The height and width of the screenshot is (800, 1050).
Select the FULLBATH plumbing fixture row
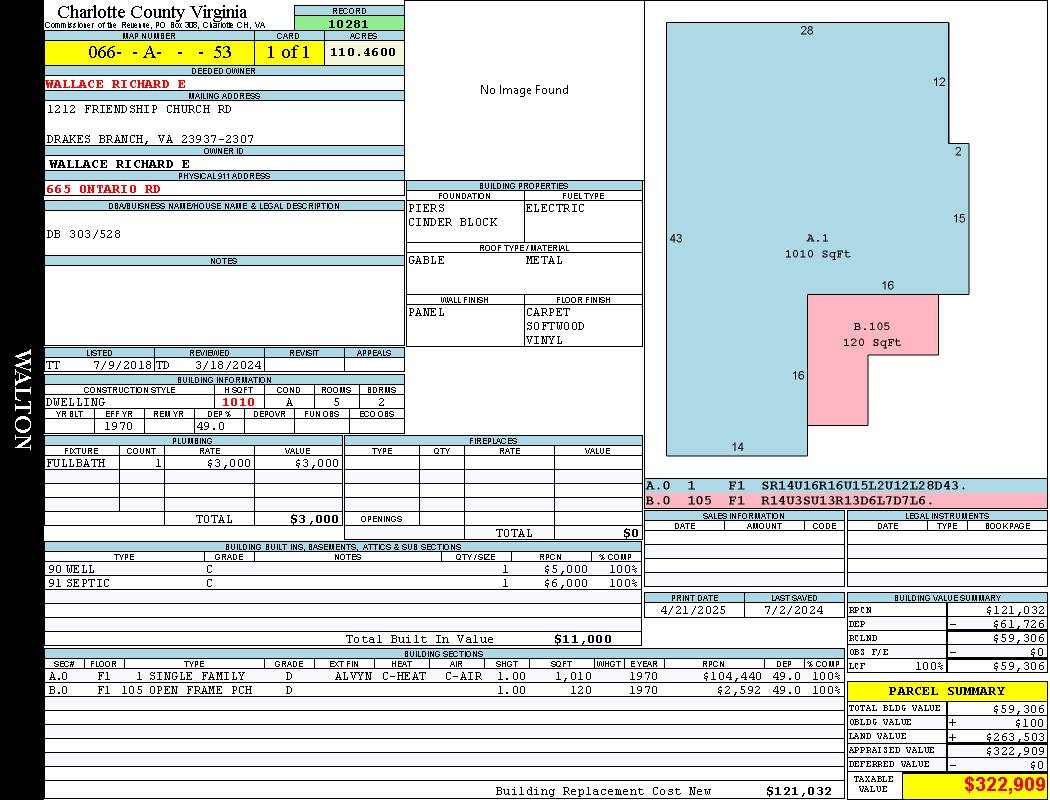[193, 464]
